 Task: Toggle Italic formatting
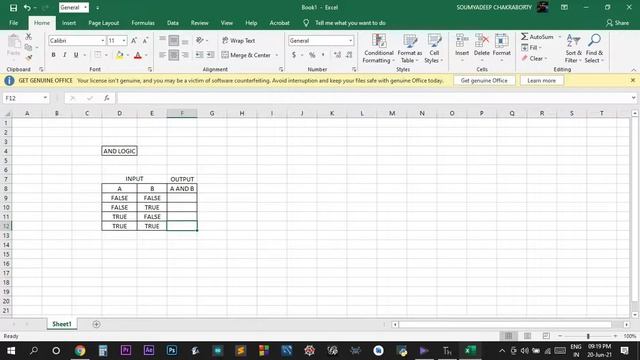[64, 55]
